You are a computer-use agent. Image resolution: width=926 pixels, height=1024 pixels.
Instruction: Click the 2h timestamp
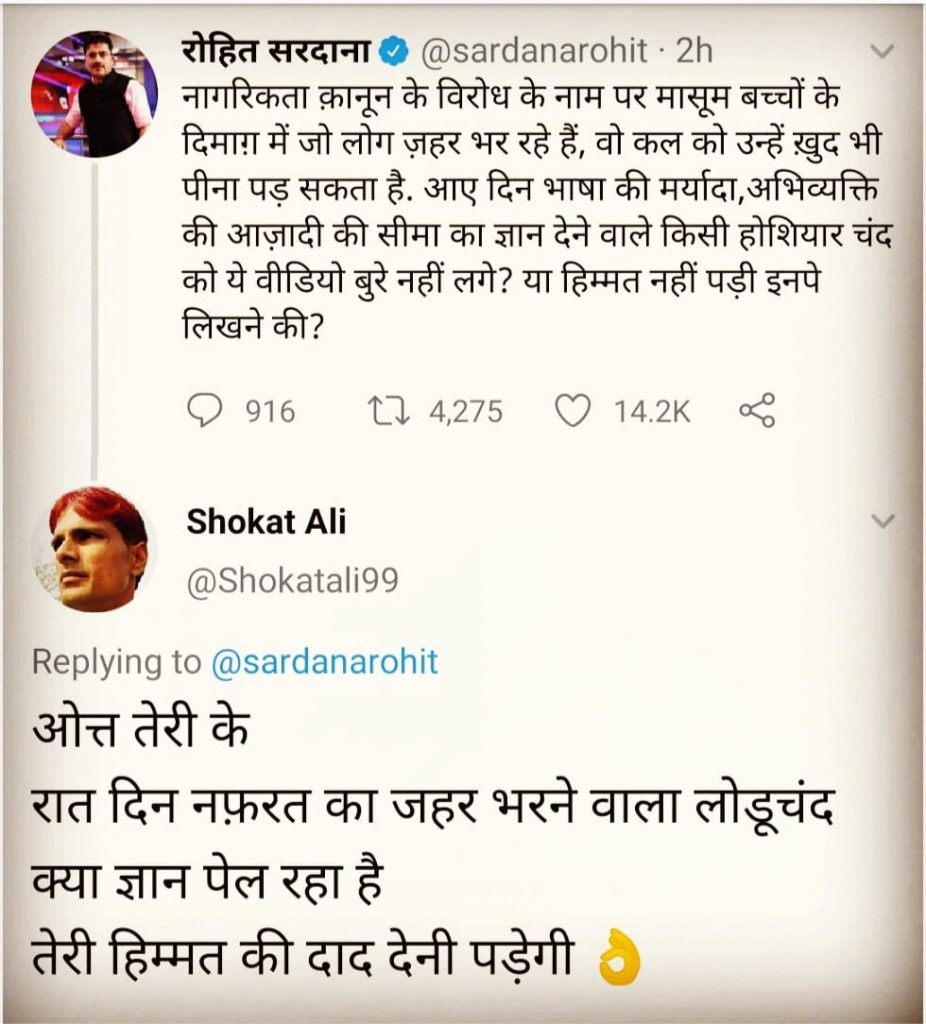[695, 50]
